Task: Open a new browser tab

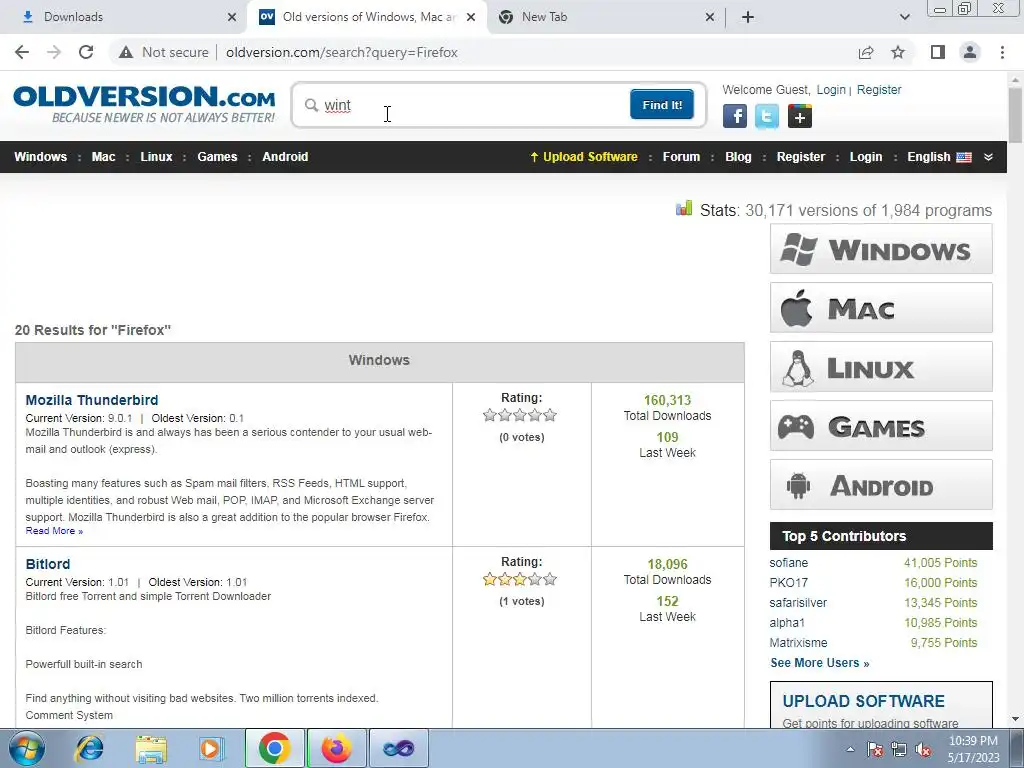Action: point(748,17)
